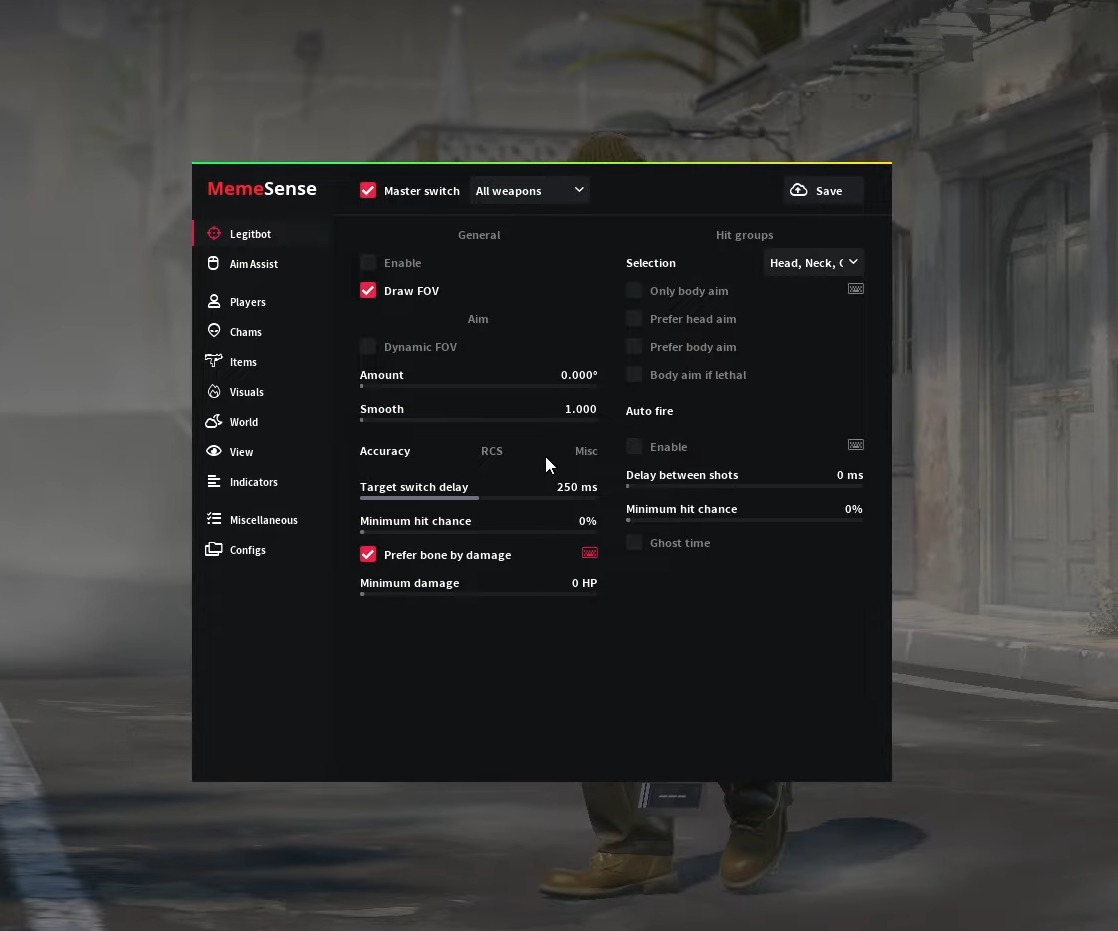The image size is (1118, 931).
Task: Open the Configs section
Action: [x=247, y=550]
